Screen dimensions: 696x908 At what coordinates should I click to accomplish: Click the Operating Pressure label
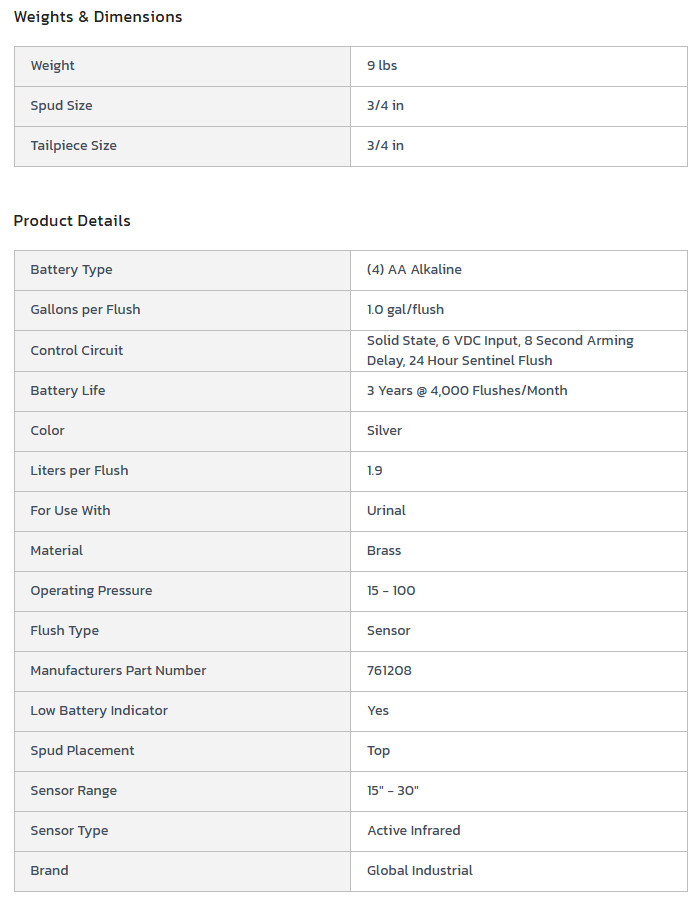91,591
